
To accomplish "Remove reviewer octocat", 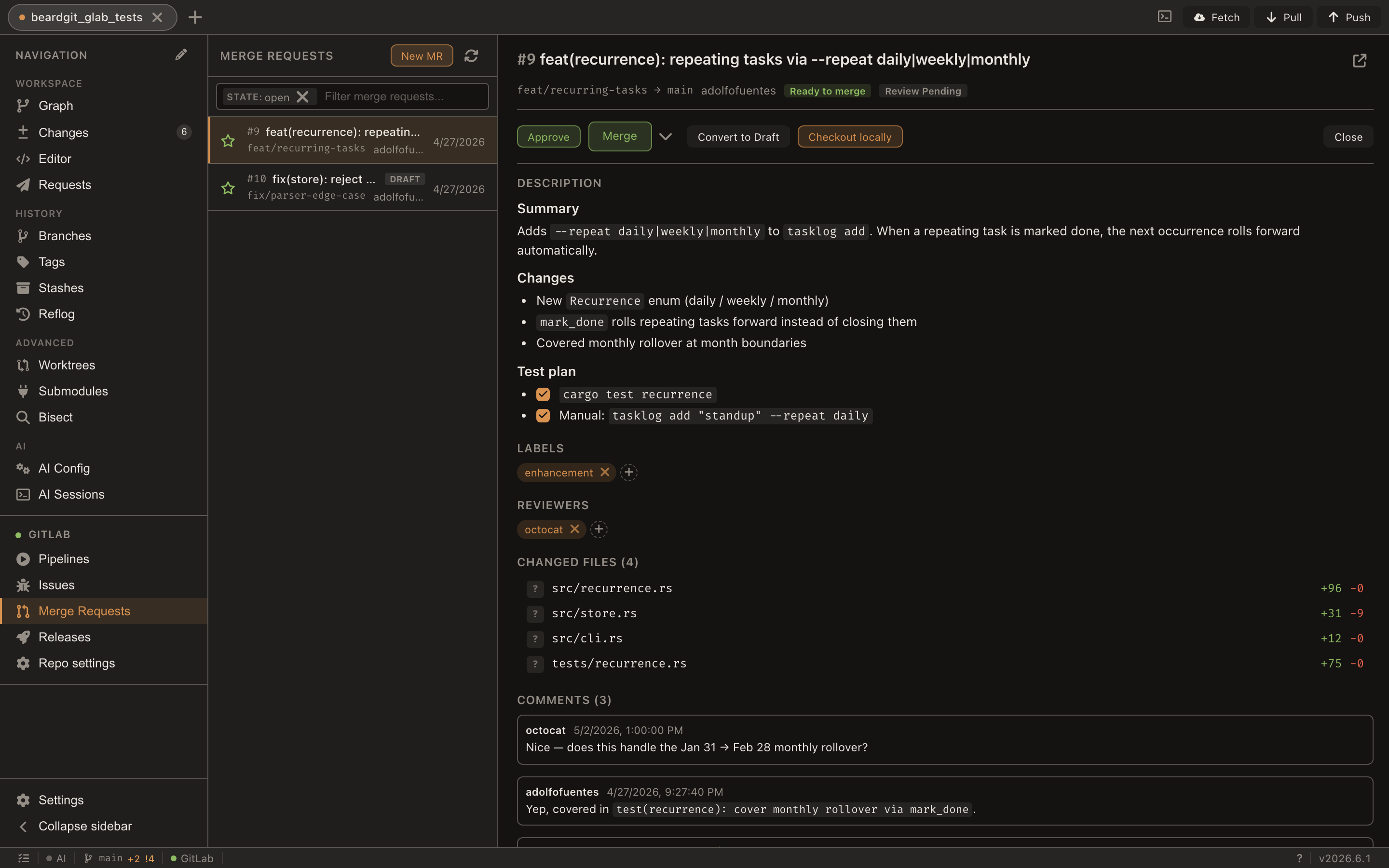I will click(x=574, y=529).
